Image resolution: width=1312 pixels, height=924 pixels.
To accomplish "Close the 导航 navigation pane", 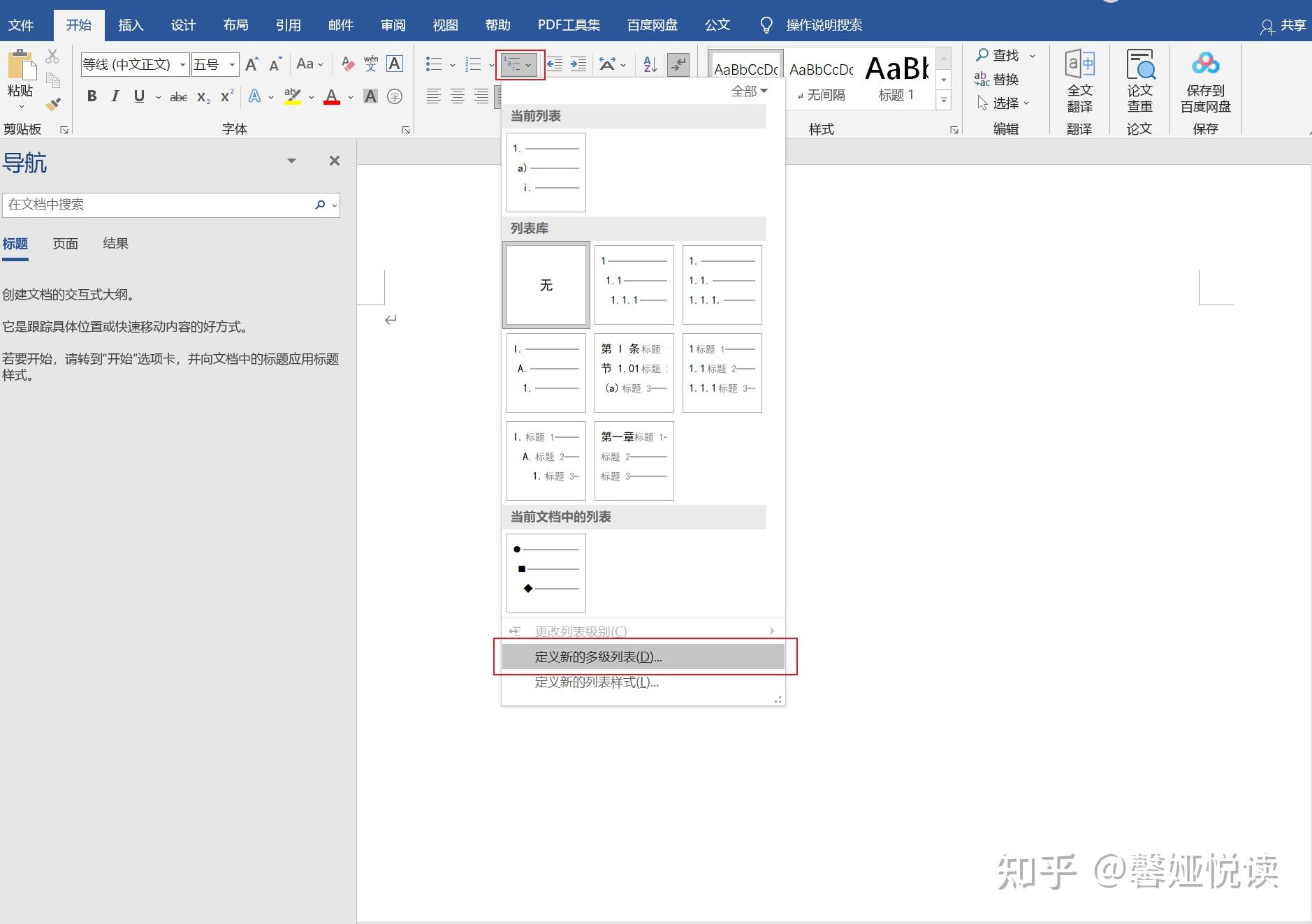I will 335,161.
